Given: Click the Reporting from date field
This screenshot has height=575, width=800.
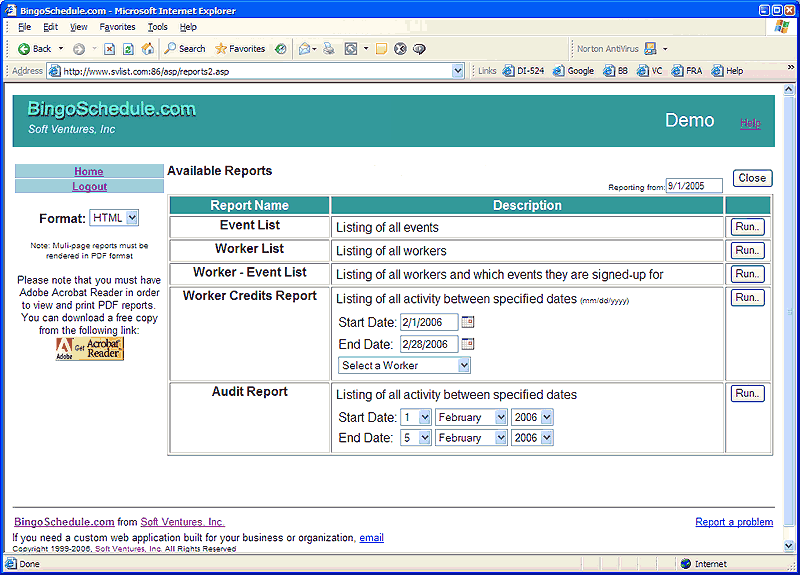Looking at the screenshot, I should tap(694, 186).
